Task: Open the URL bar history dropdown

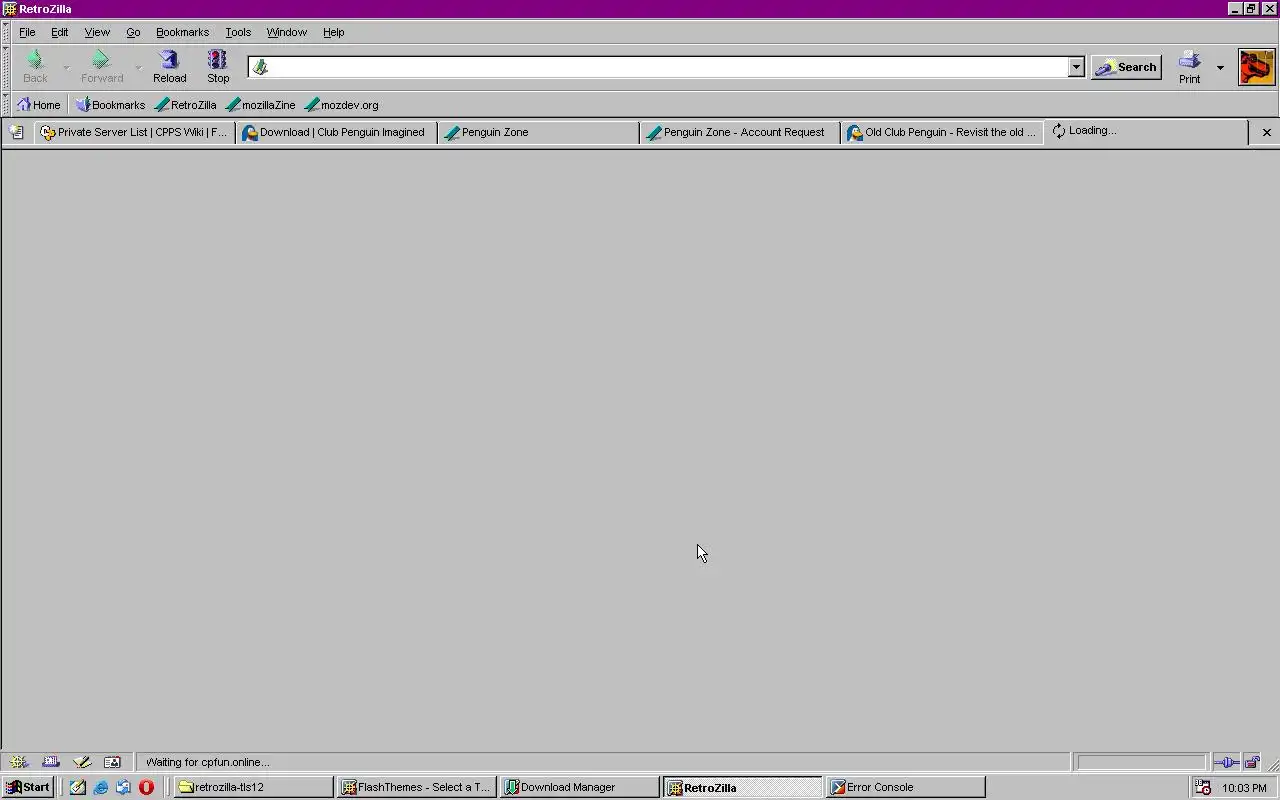Action: 1076,67
